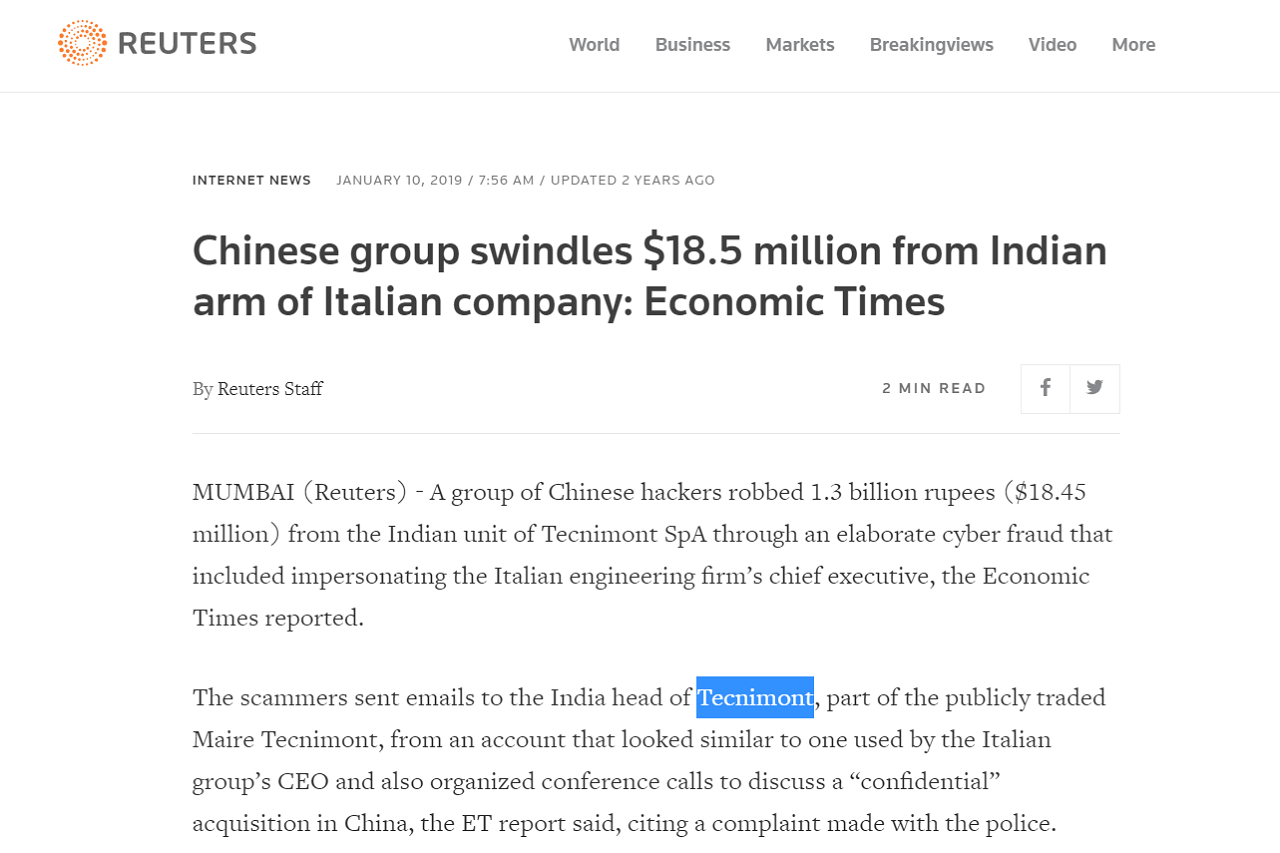The width and height of the screenshot is (1280, 853).
Task: Click the highlighted word Tecnimont
Action: tap(755, 697)
